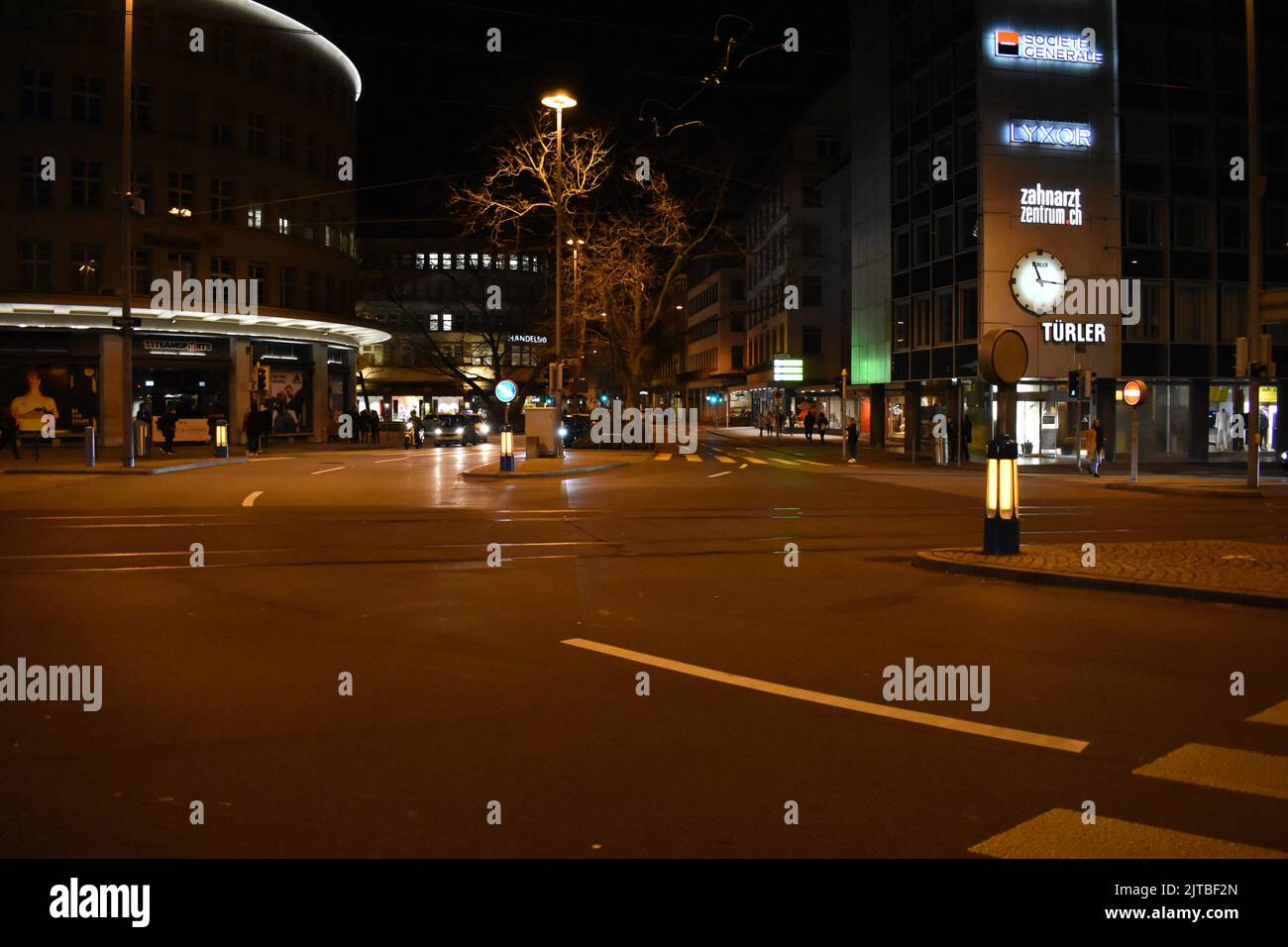Viewport: 1288px width, 947px height.
Task: Click the 11TEAMSPORTS shop sign
Action: click(176, 346)
